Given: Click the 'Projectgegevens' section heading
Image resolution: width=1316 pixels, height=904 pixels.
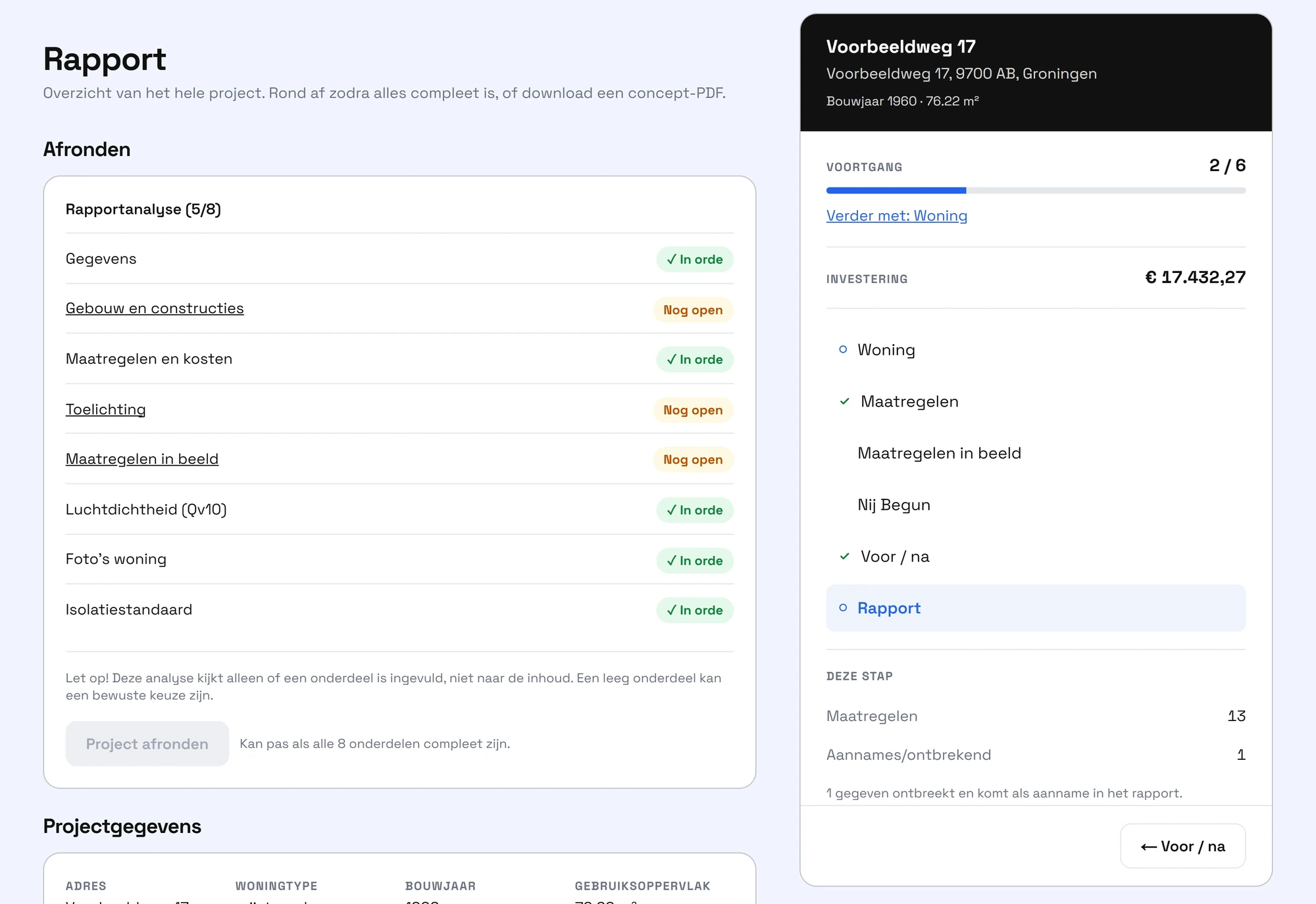Looking at the screenshot, I should coord(122,826).
